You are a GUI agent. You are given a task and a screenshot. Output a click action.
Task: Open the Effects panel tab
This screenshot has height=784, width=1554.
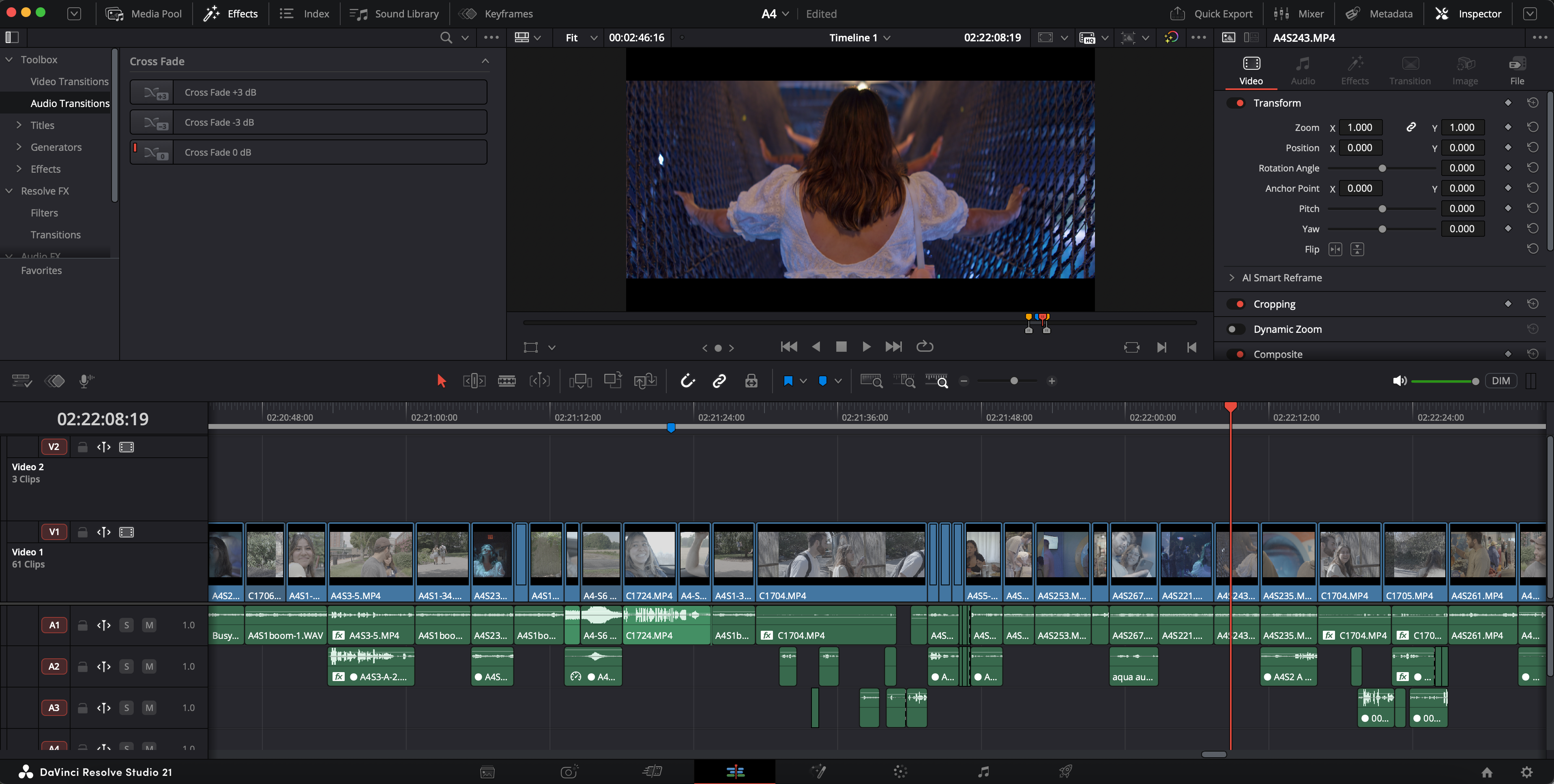(x=230, y=13)
